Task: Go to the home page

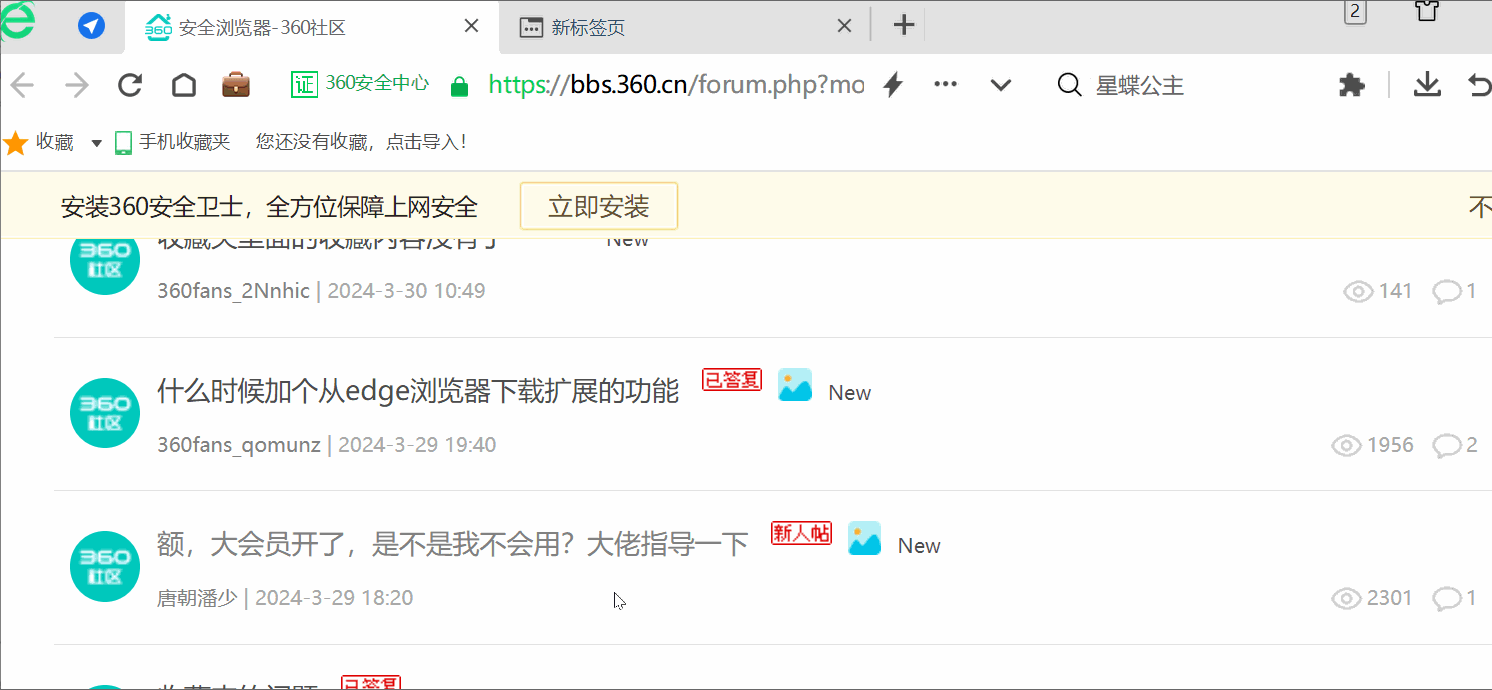Action: click(x=184, y=85)
